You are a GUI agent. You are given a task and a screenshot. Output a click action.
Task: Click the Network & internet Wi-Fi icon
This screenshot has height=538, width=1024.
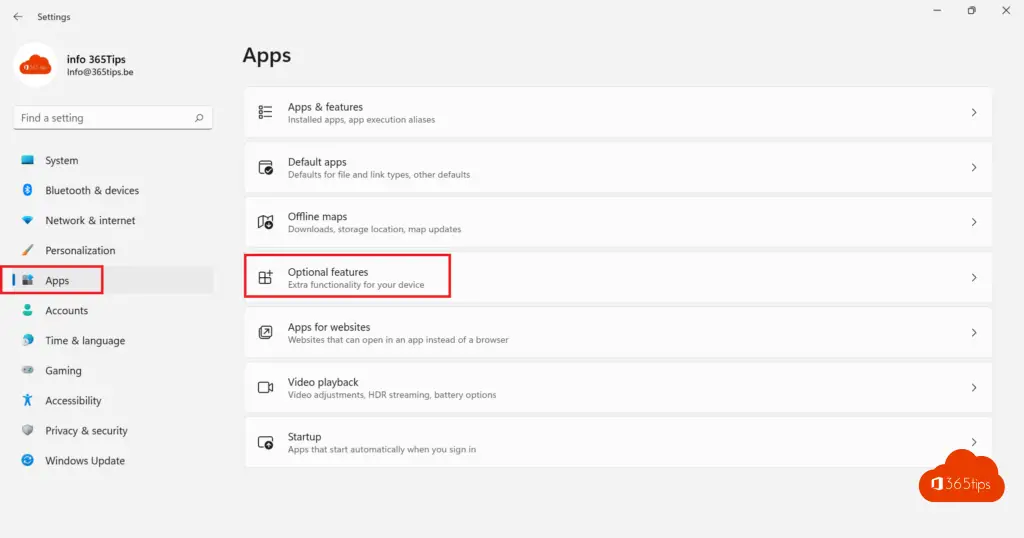click(x=27, y=220)
